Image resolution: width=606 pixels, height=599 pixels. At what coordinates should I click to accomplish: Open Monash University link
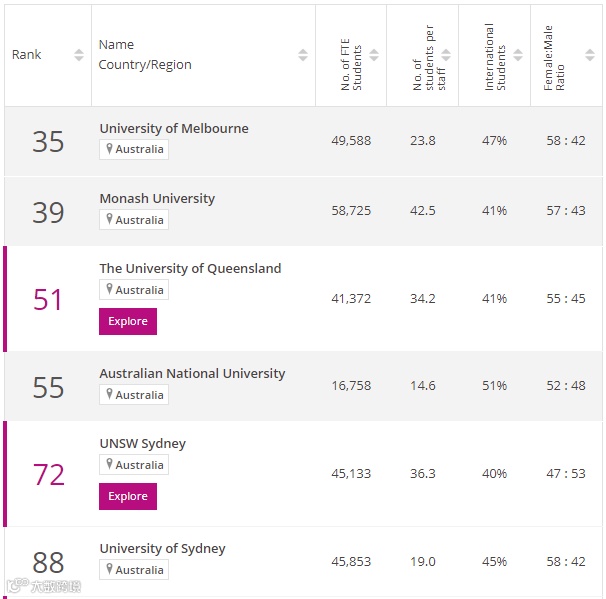coord(157,199)
